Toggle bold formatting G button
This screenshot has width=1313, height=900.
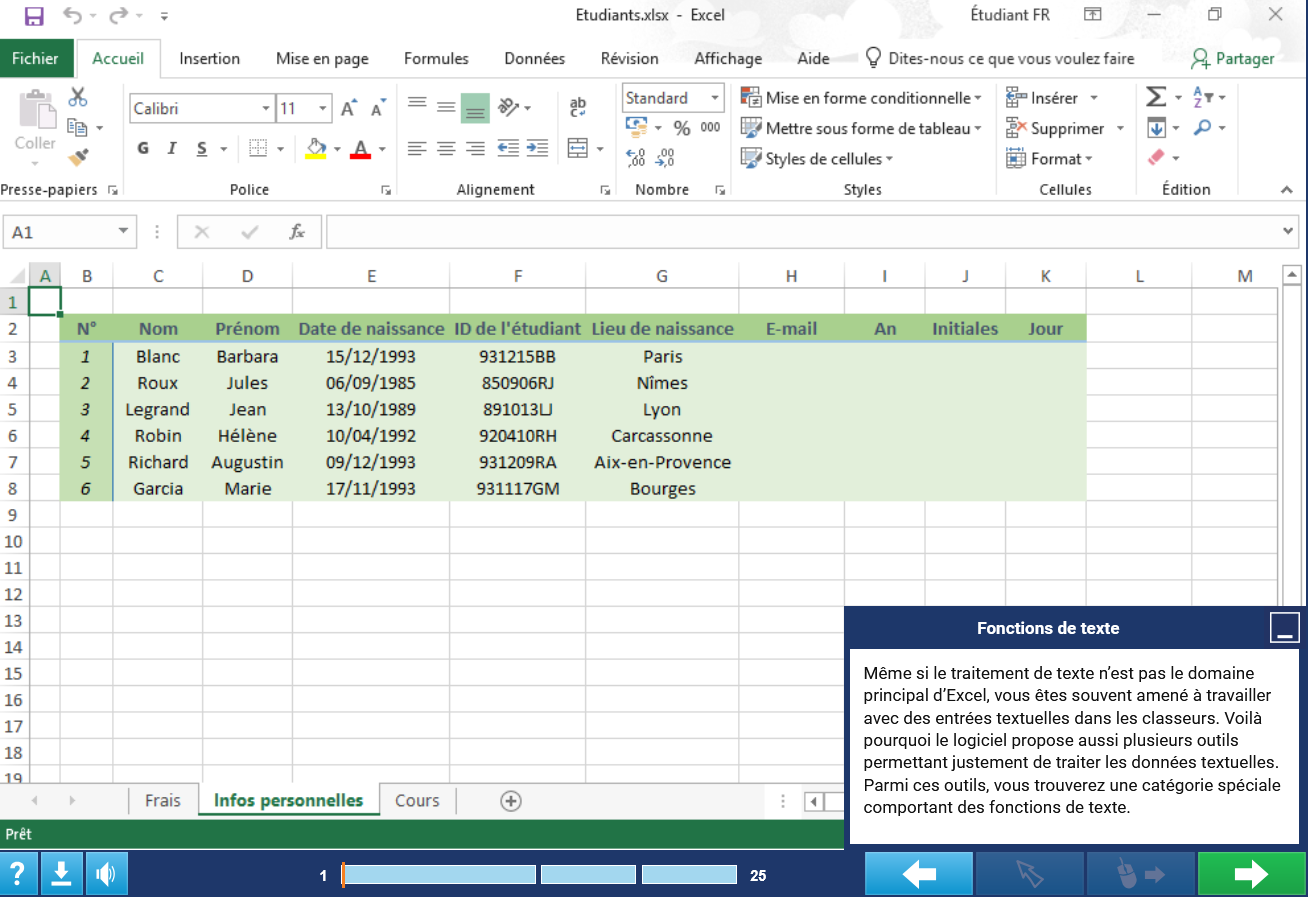click(x=143, y=149)
